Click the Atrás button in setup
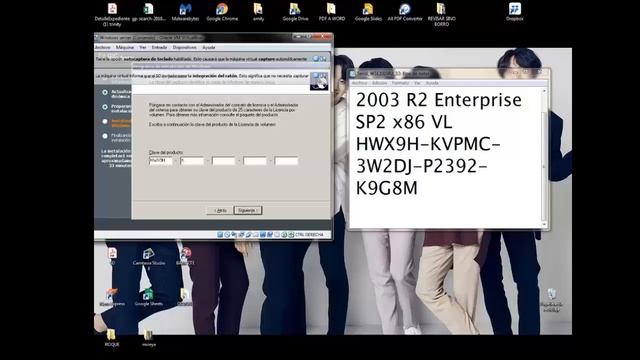Image resolution: width=640 pixels, height=360 pixels. pos(220,210)
